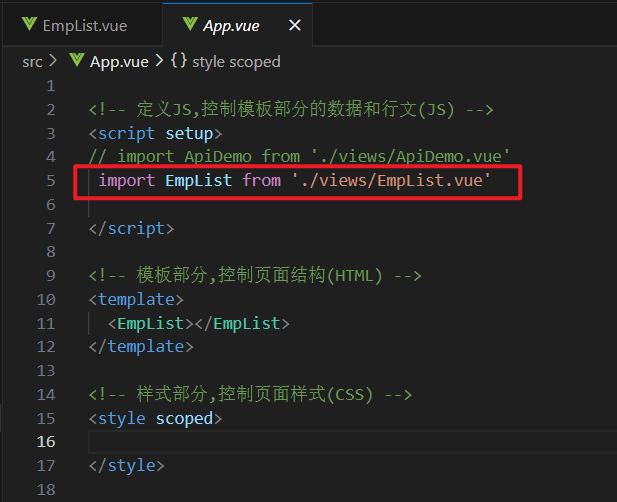Open the src breadcrumb folder
617x502 pixels.
coord(32,62)
